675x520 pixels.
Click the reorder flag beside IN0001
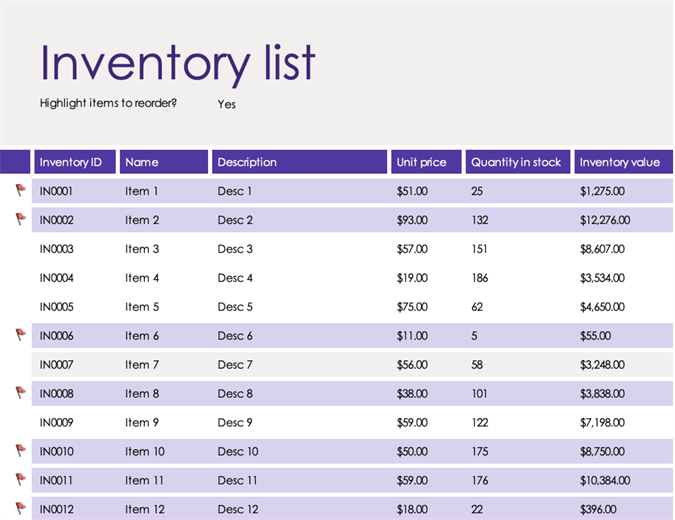(20, 190)
